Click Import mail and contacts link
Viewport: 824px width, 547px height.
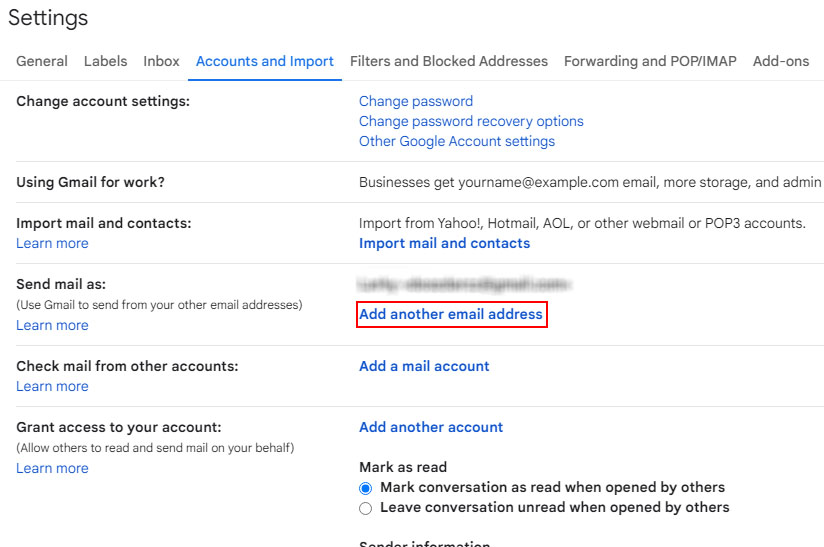(444, 243)
